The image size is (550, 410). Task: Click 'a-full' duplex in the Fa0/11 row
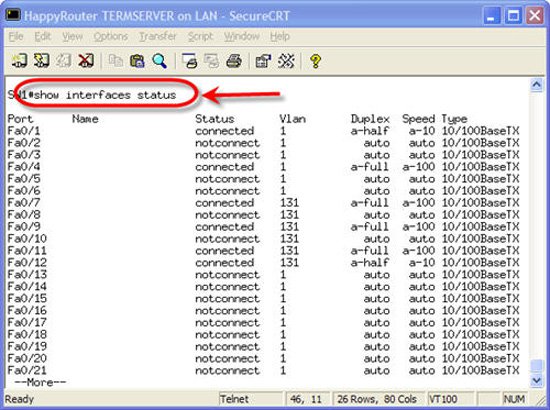[x=370, y=250]
